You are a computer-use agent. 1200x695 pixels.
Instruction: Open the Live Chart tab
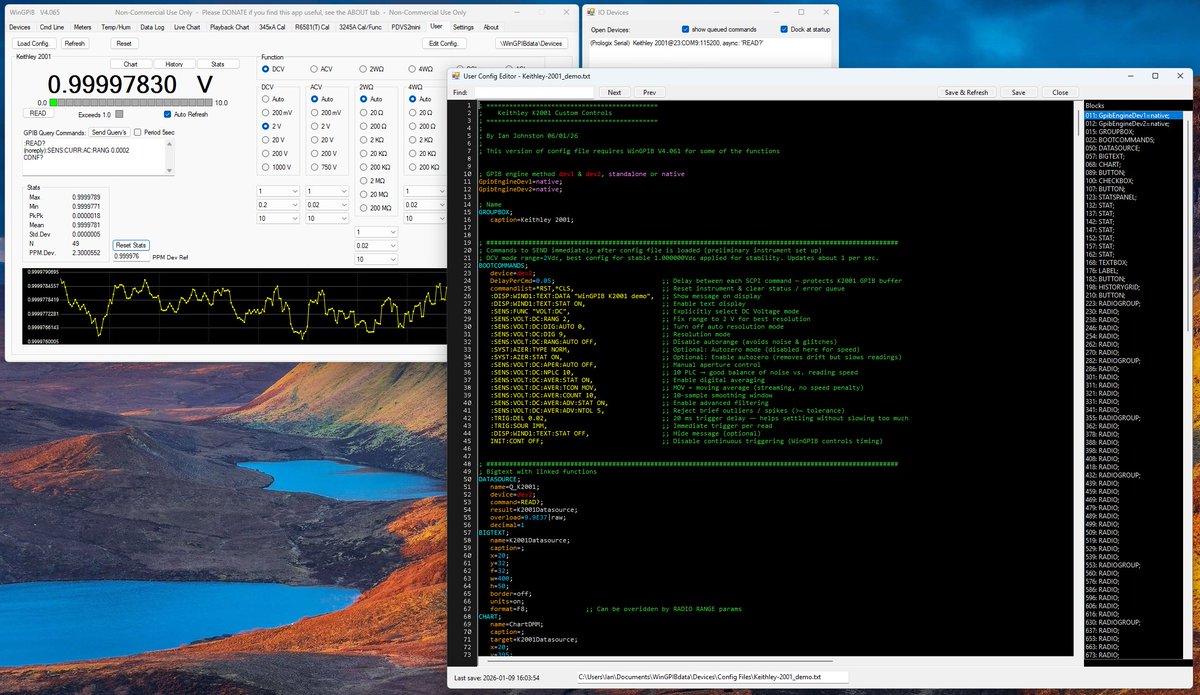pyautogui.click(x=187, y=27)
